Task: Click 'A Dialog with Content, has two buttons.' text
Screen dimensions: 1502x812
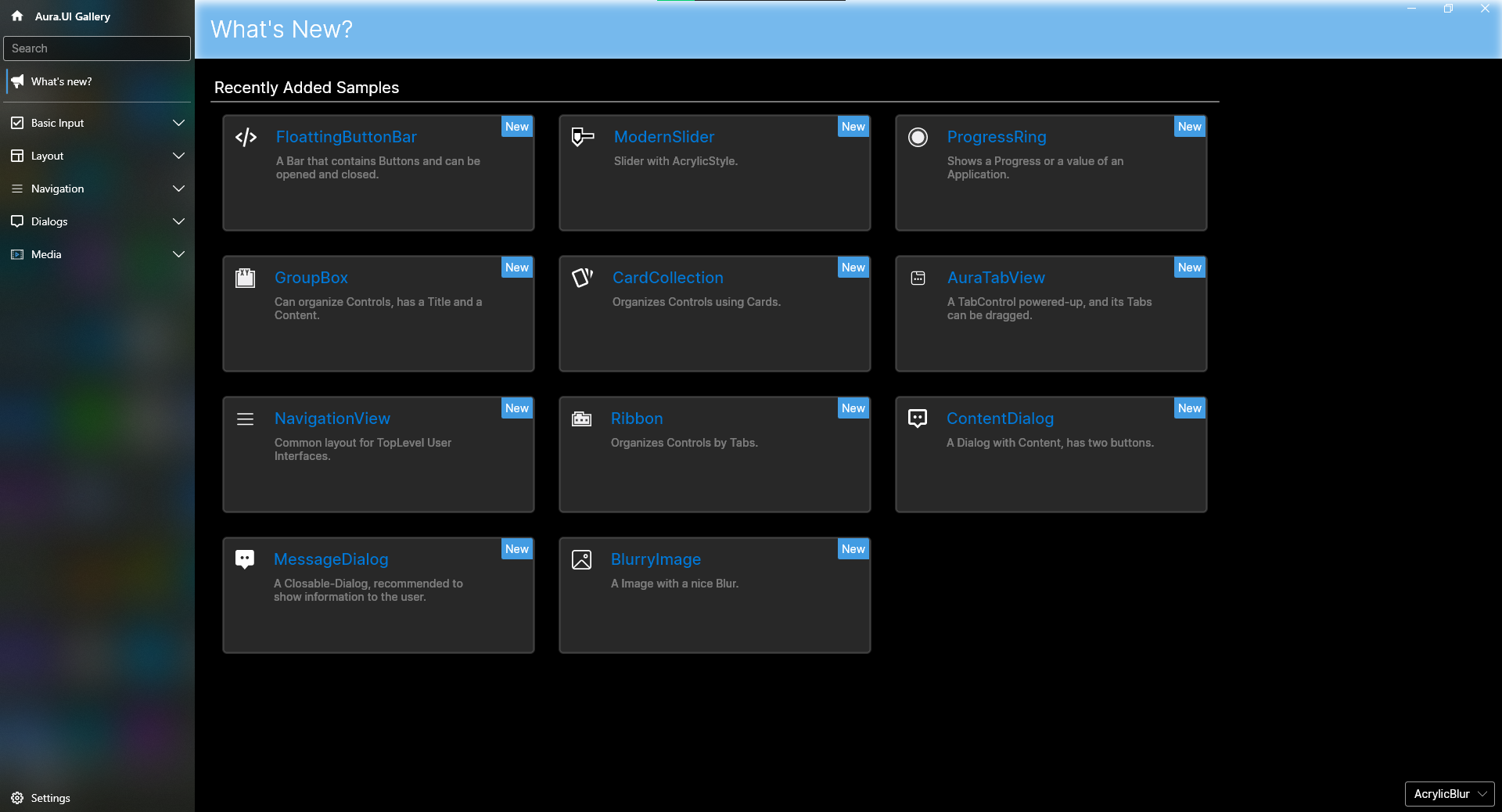Action: [x=1050, y=443]
